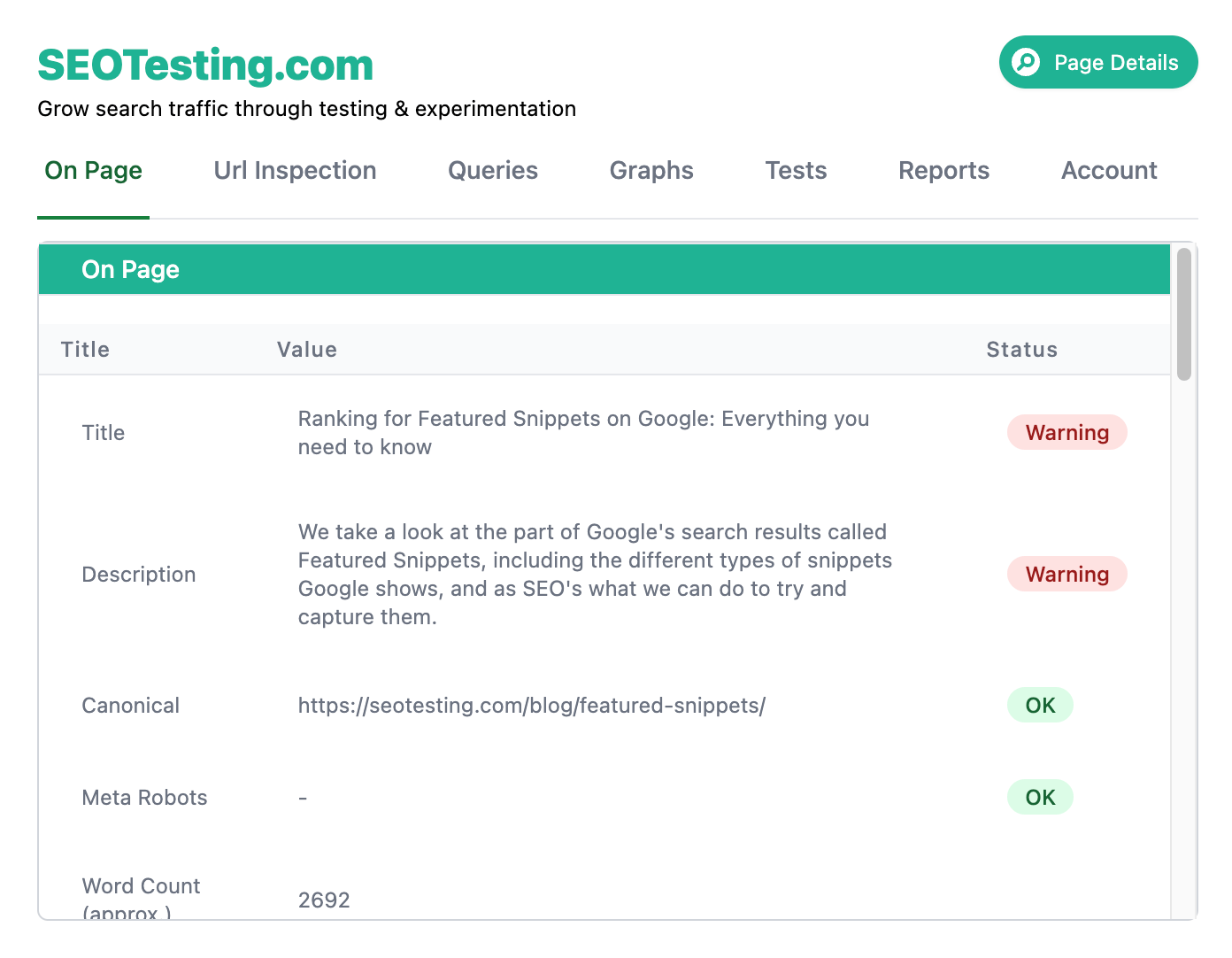1232x958 pixels.
Task: Click the Meta Robots dash value
Action: [303, 798]
